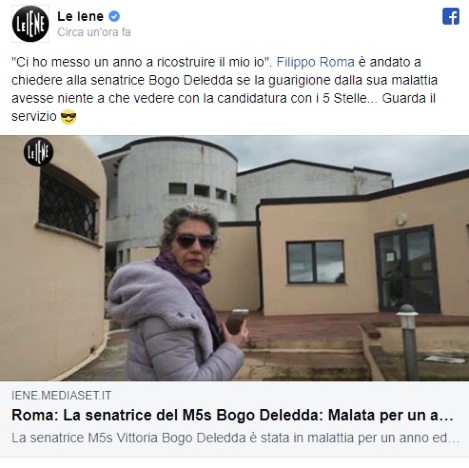Screen dimensions: 469x468
Task: Click the link card footer area
Action: click(234, 418)
